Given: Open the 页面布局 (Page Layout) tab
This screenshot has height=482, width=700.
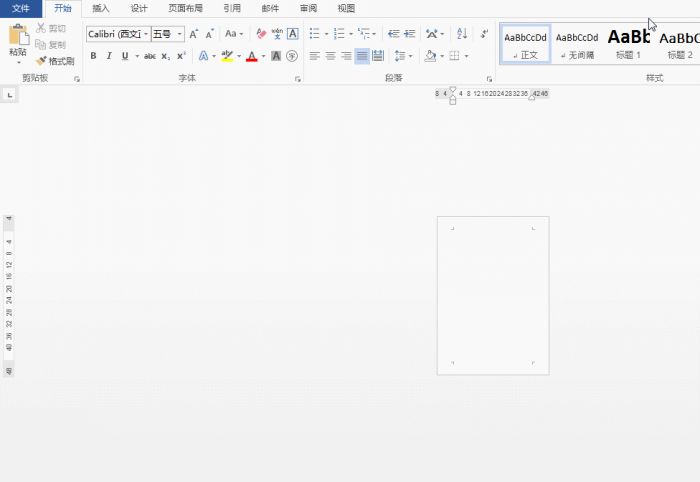Looking at the screenshot, I should (185, 8).
